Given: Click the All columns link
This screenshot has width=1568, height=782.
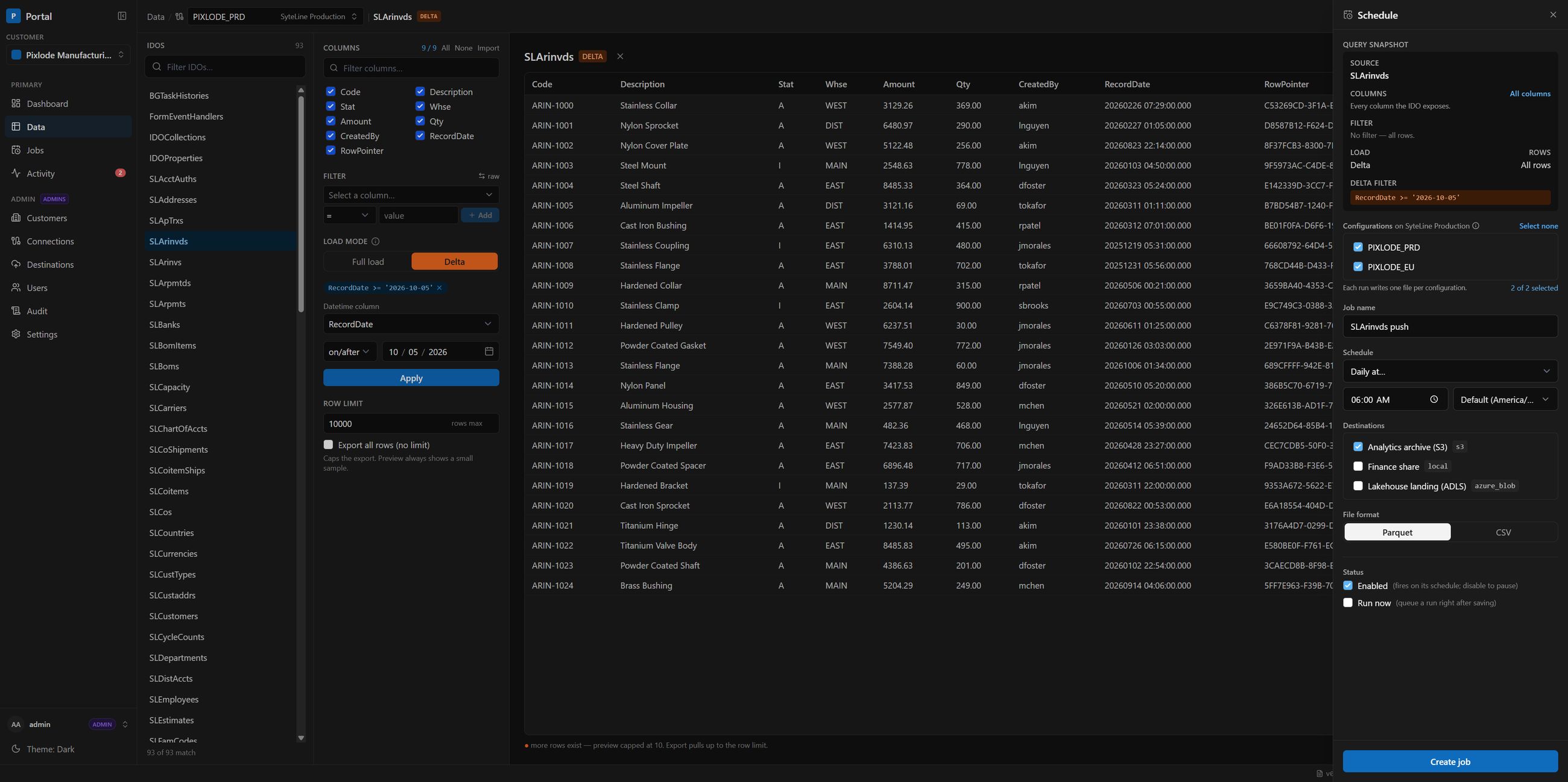Looking at the screenshot, I should pyautogui.click(x=1529, y=93).
